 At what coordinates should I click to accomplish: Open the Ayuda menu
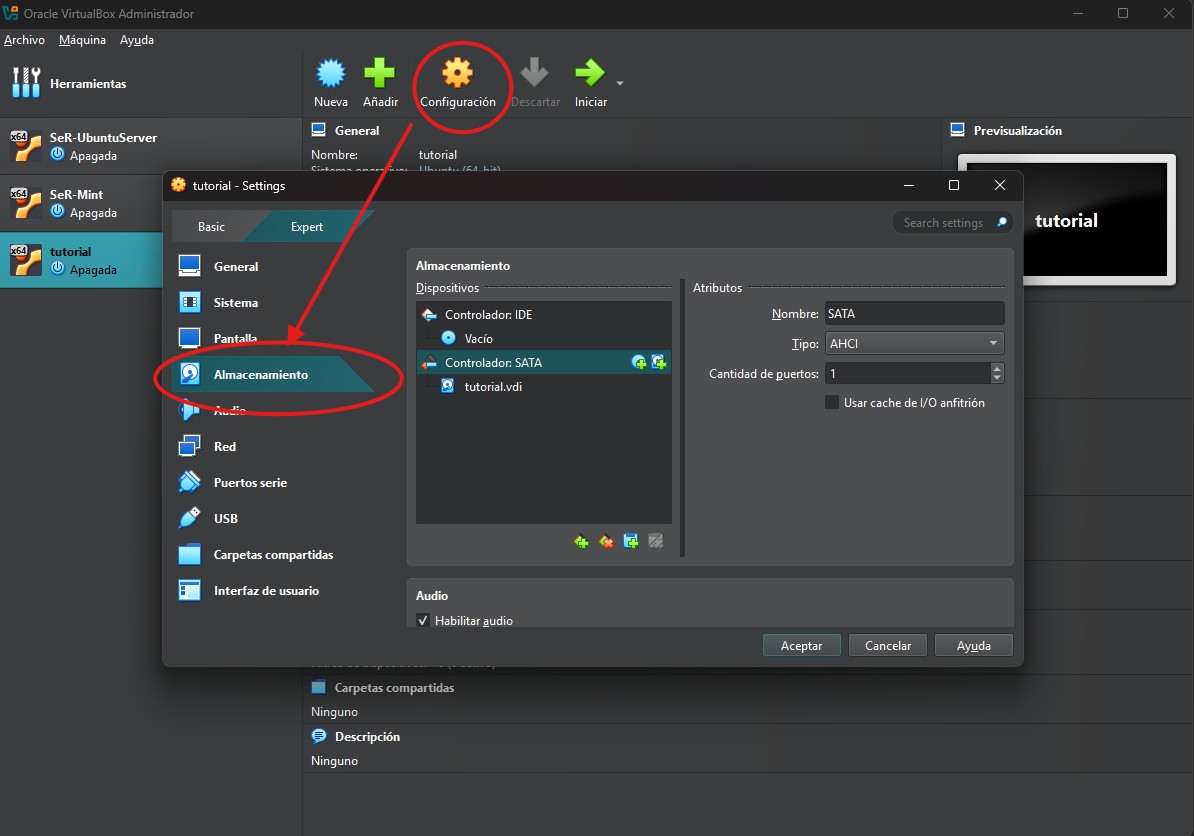coord(136,40)
